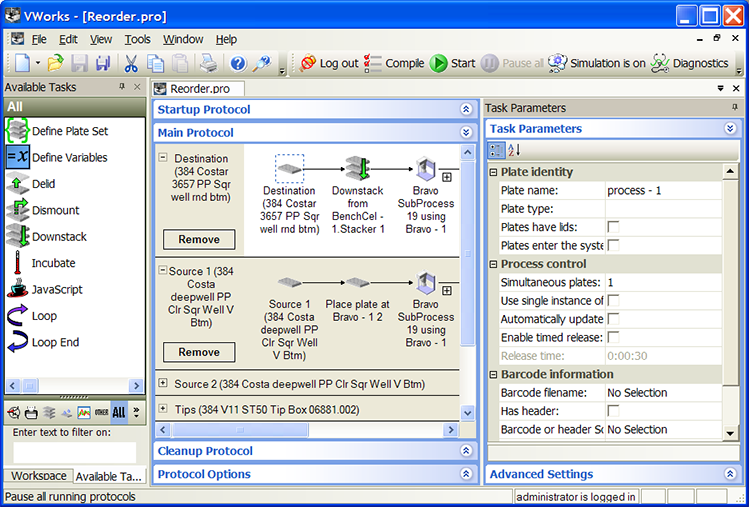Click the green Start protocol icon
The height and width of the screenshot is (507, 749).
439,63
